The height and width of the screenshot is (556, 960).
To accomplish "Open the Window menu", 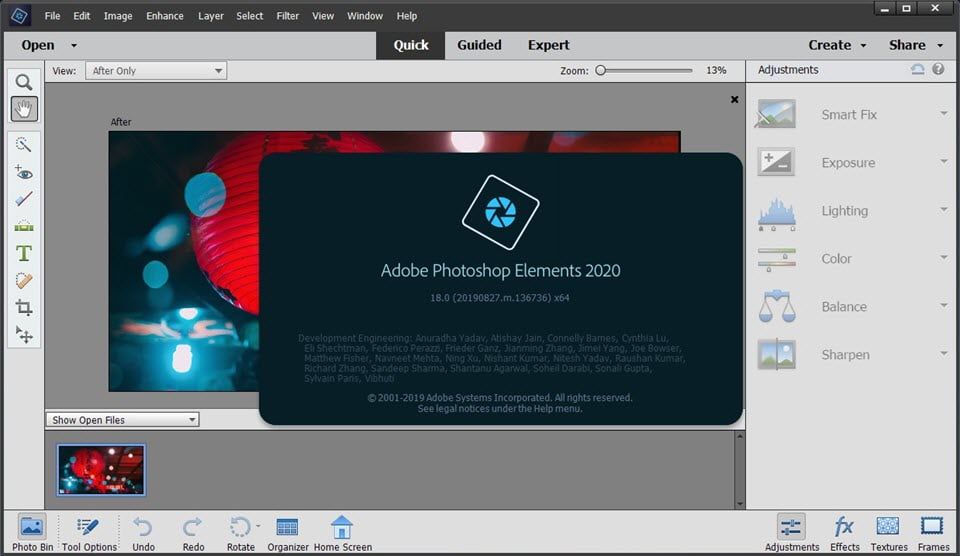I will (364, 16).
